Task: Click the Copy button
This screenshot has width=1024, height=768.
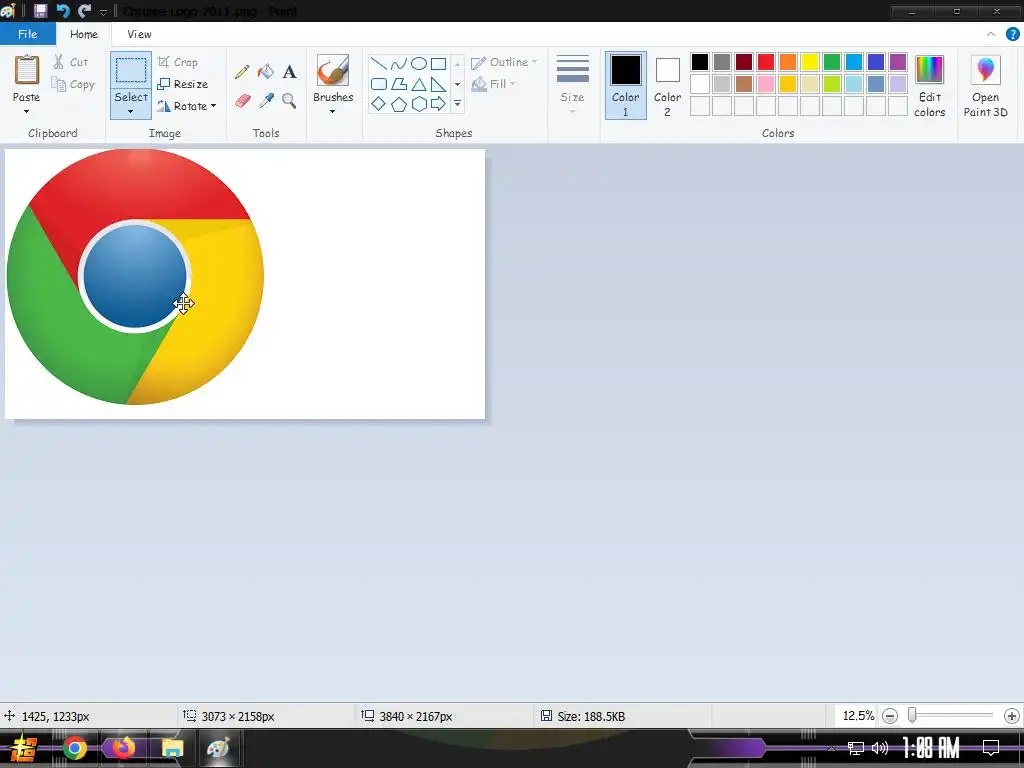Action: click(73, 84)
